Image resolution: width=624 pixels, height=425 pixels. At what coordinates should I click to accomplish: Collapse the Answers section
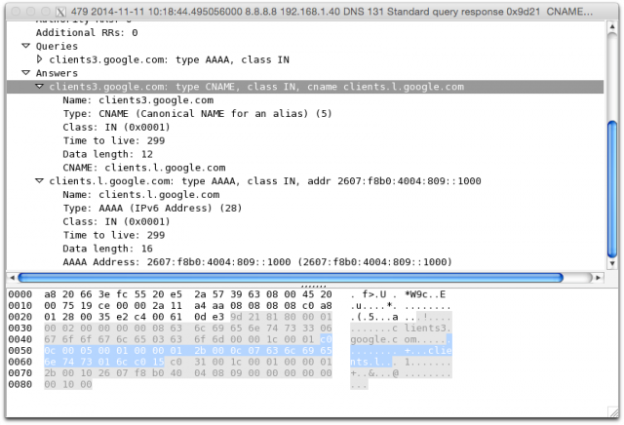pyautogui.click(x=26, y=73)
